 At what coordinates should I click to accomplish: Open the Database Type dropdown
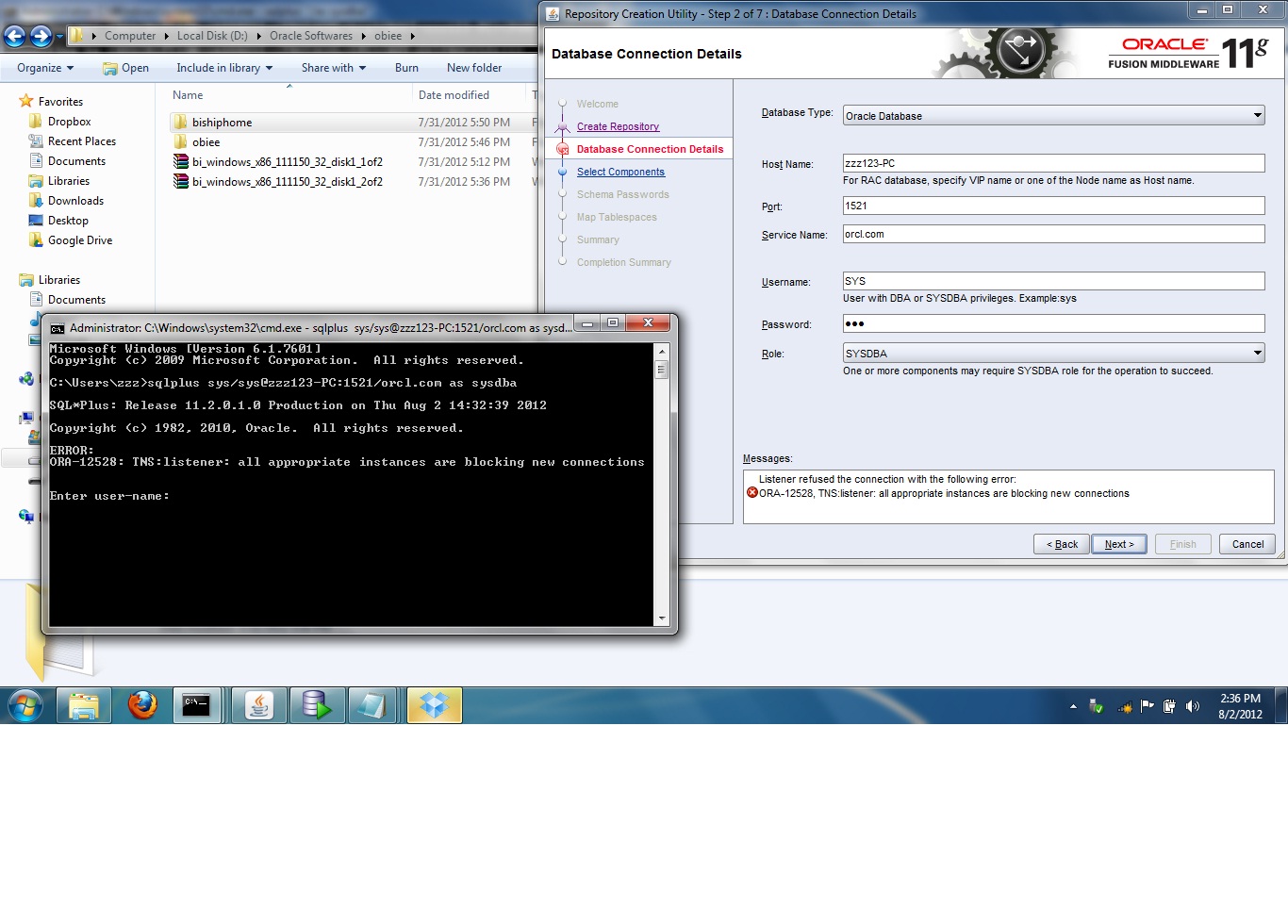tap(1257, 115)
